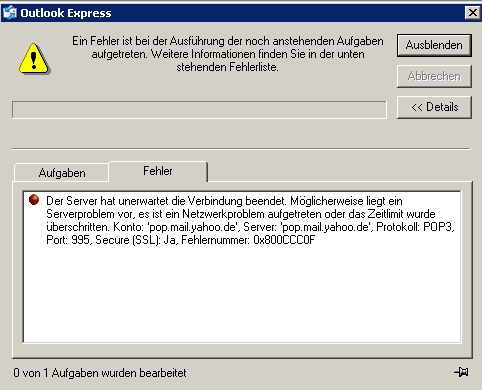Image resolution: width=482 pixels, height=390 pixels.
Task: Click the 'Port: 995' text in the error entry
Action: (68, 240)
